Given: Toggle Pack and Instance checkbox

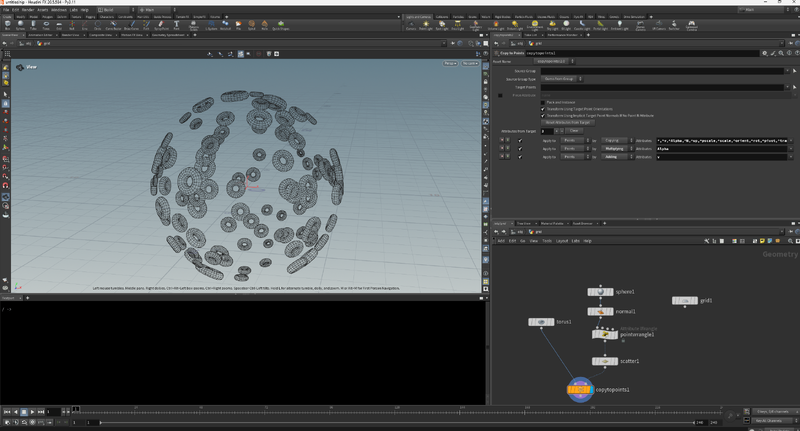Looking at the screenshot, I should click(543, 103).
